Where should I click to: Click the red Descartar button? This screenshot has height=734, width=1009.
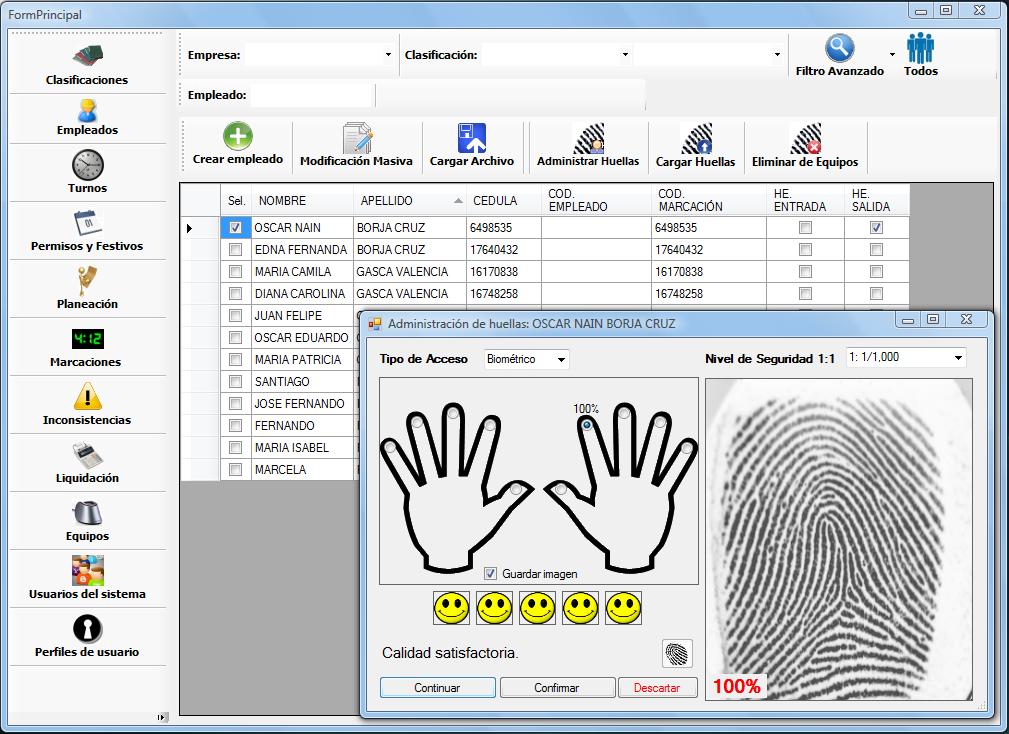tap(657, 688)
